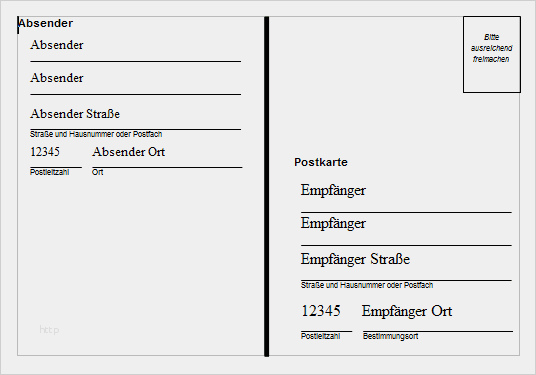The width and height of the screenshot is (536, 375).
Task: Click the recipient postal code 12345
Action: coord(321,311)
